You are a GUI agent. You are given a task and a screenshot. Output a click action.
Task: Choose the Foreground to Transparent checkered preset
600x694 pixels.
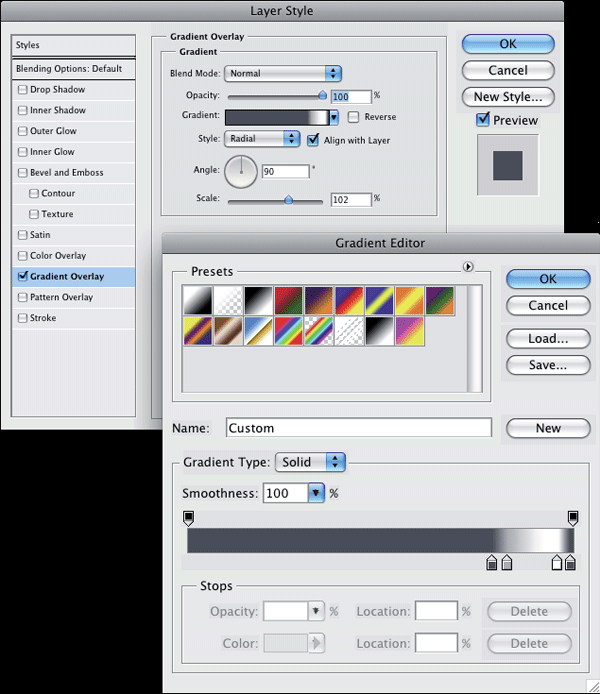[228, 301]
